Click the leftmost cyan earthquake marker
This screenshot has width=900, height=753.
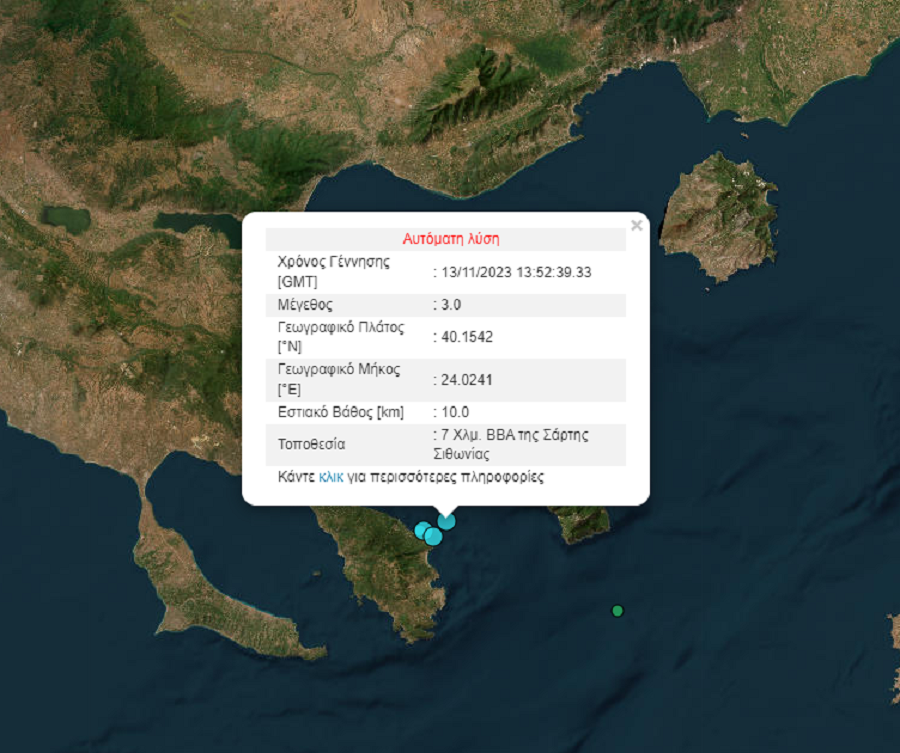click(x=423, y=530)
